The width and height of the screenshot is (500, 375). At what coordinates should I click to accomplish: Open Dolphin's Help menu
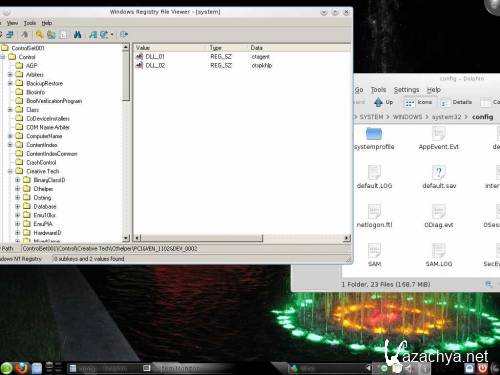pos(434,90)
